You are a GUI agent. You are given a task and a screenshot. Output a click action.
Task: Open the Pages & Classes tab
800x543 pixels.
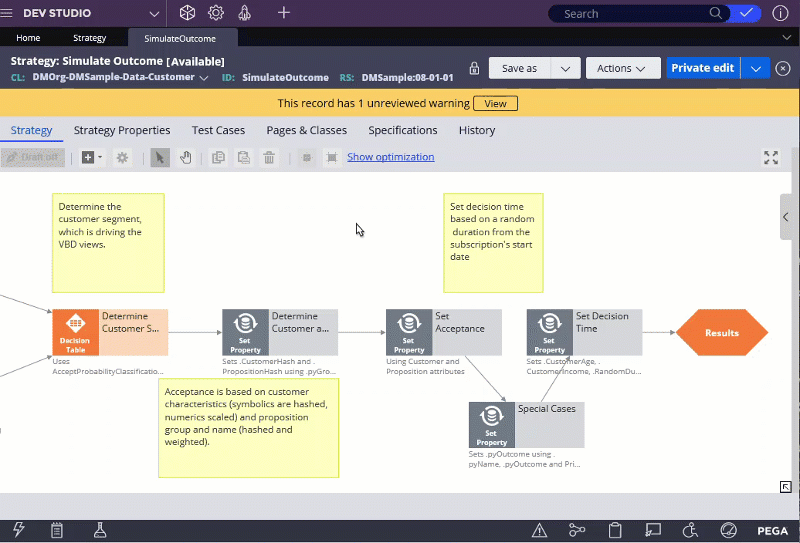point(306,130)
